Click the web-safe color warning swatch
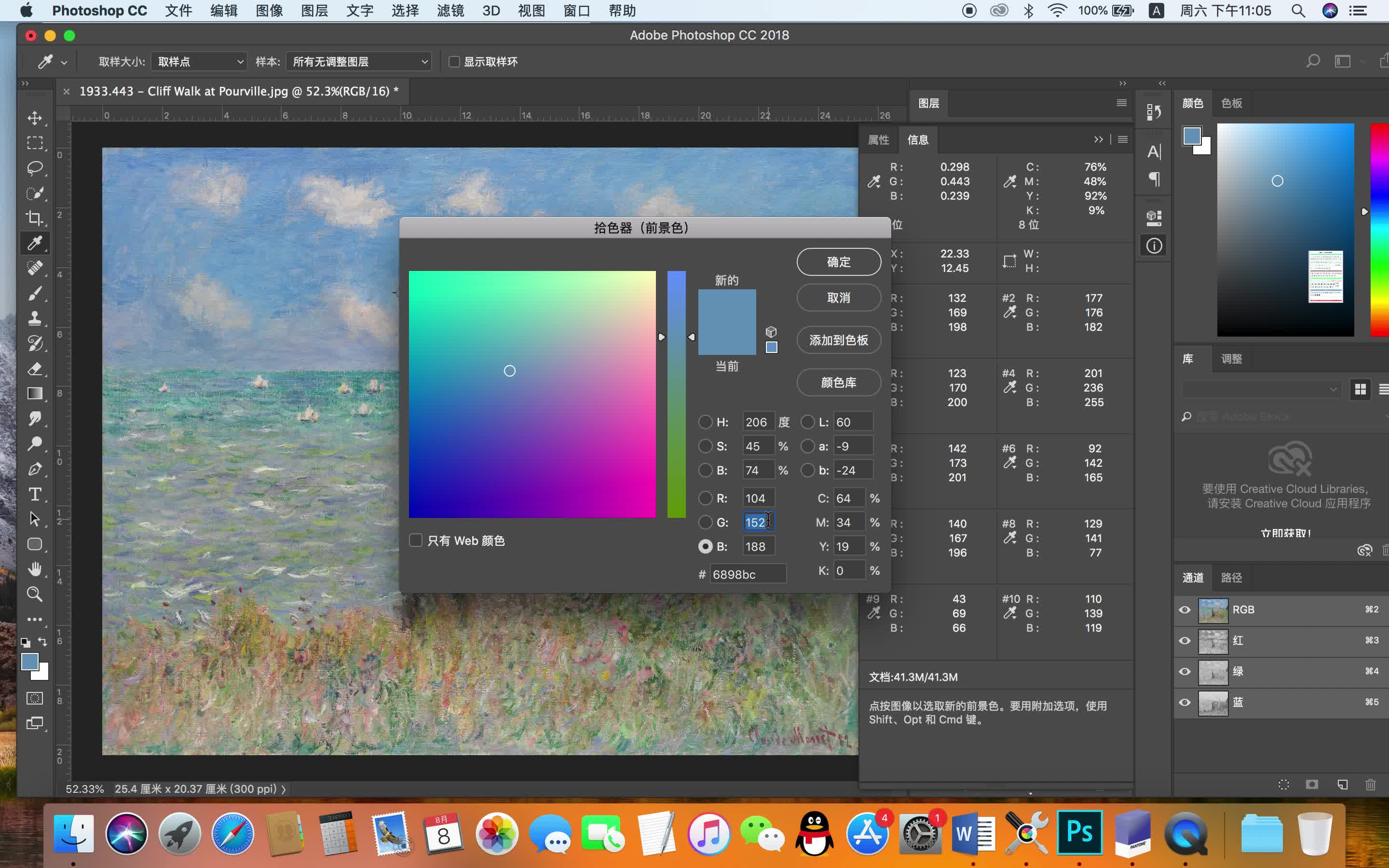Image resolution: width=1389 pixels, height=868 pixels. [x=771, y=347]
